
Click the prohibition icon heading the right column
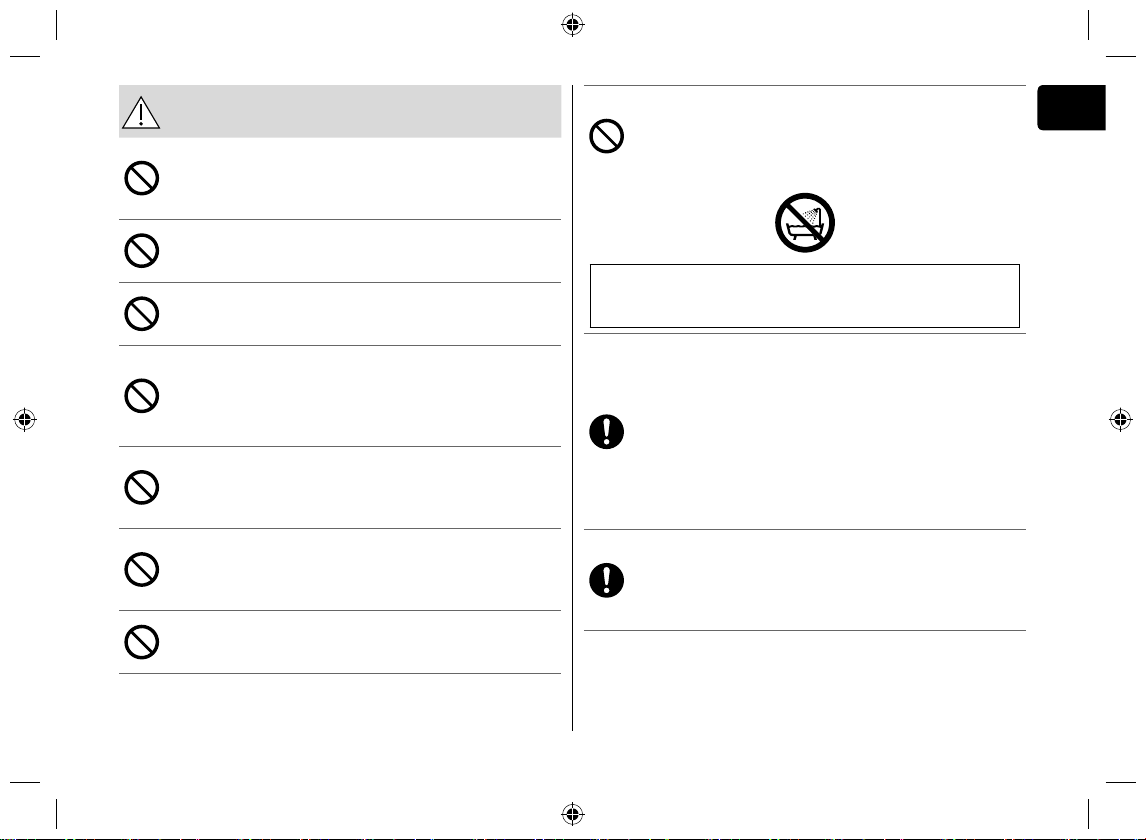607,136
